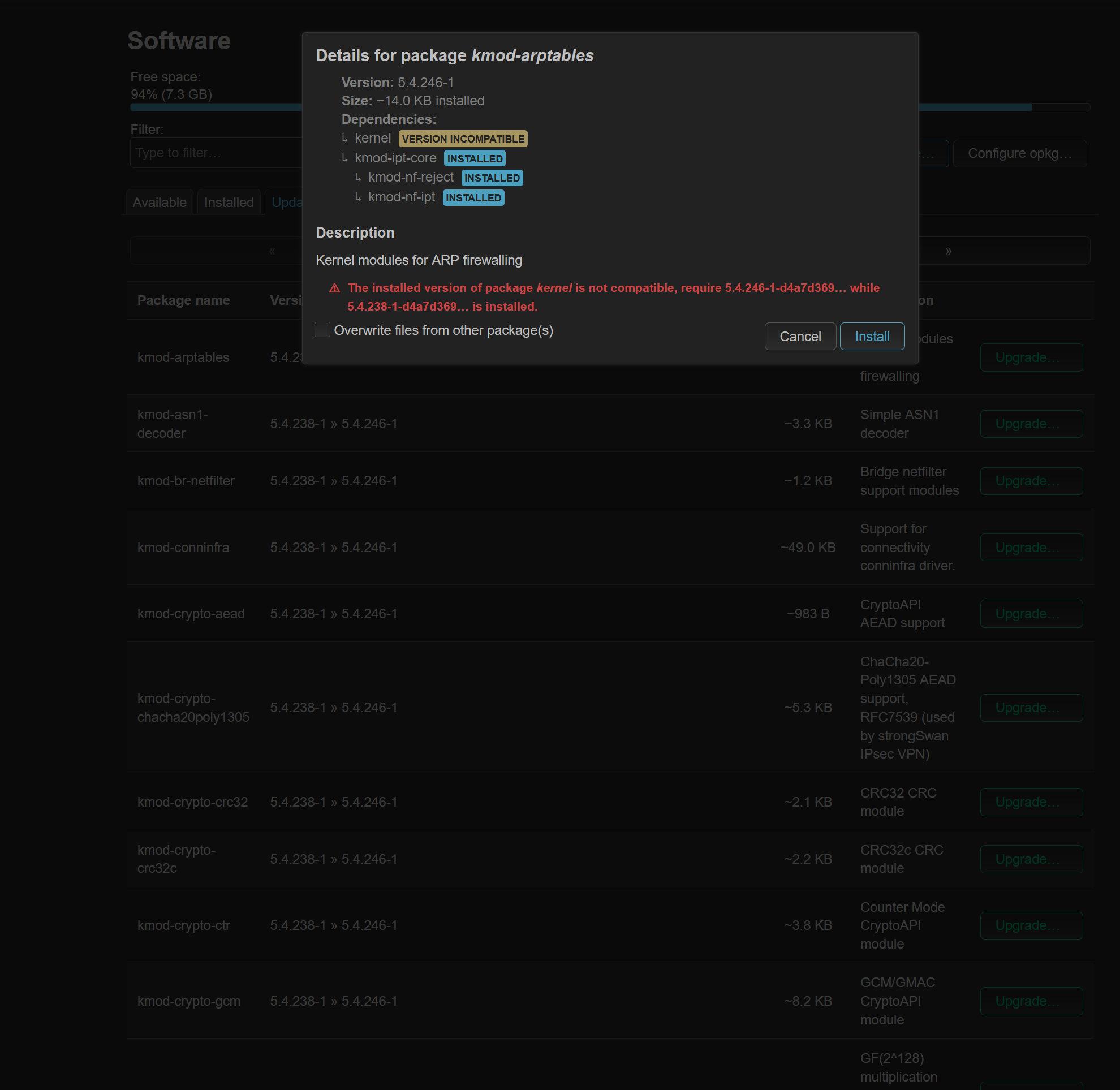The image size is (1120, 1090).
Task: Click the VERSION INCOMPATIBLE kernel badge
Action: tap(463, 139)
